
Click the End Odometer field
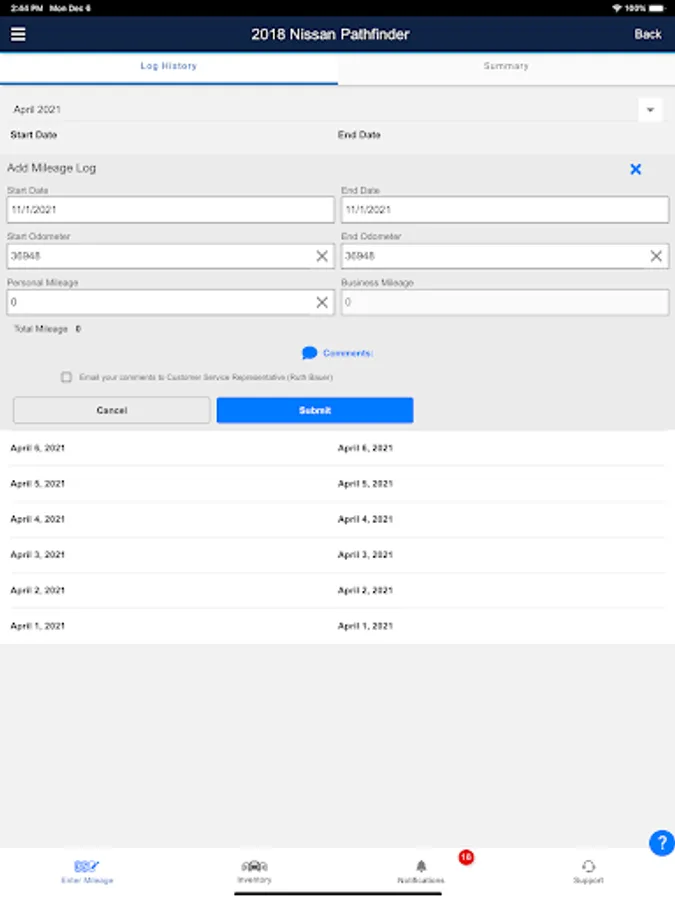pyautogui.click(x=505, y=256)
